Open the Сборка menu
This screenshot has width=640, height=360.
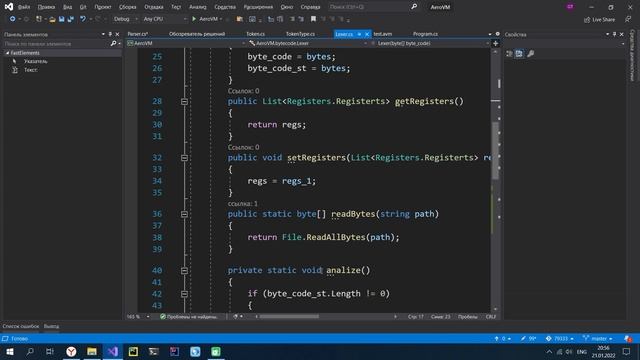[128, 7]
